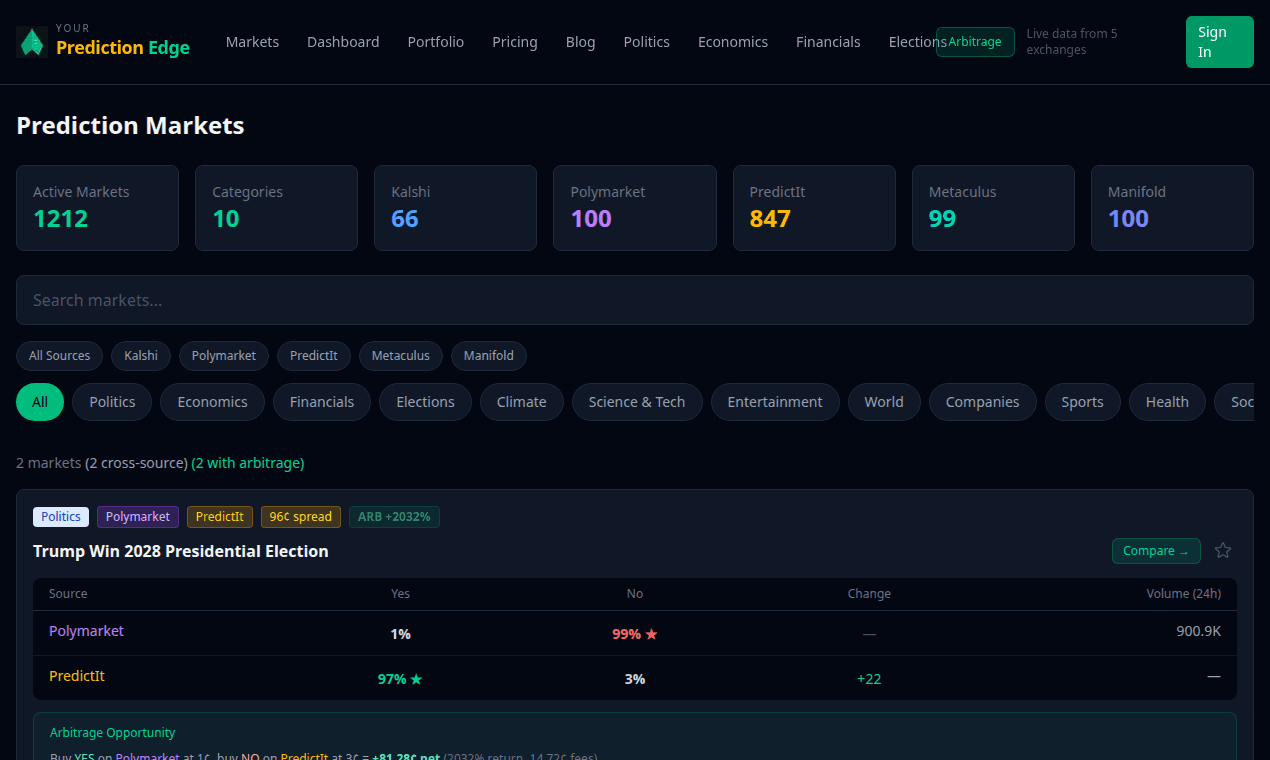
Task: Open the Dashboard page
Action: tap(343, 42)
